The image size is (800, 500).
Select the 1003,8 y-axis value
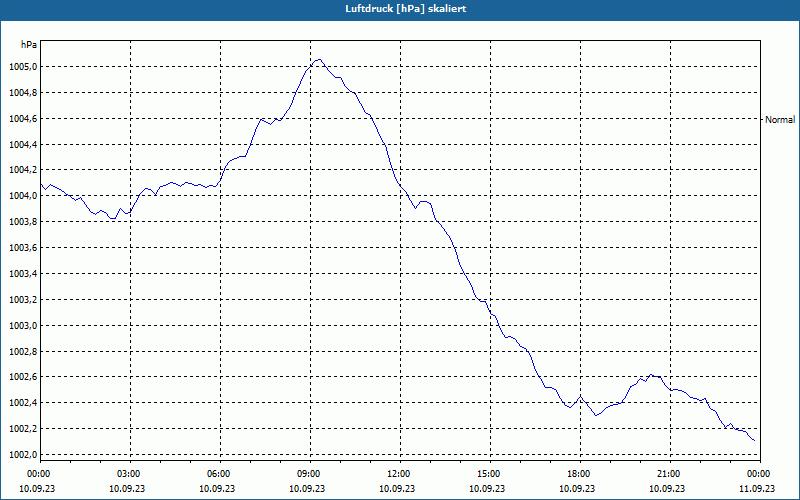pos(22,222)
